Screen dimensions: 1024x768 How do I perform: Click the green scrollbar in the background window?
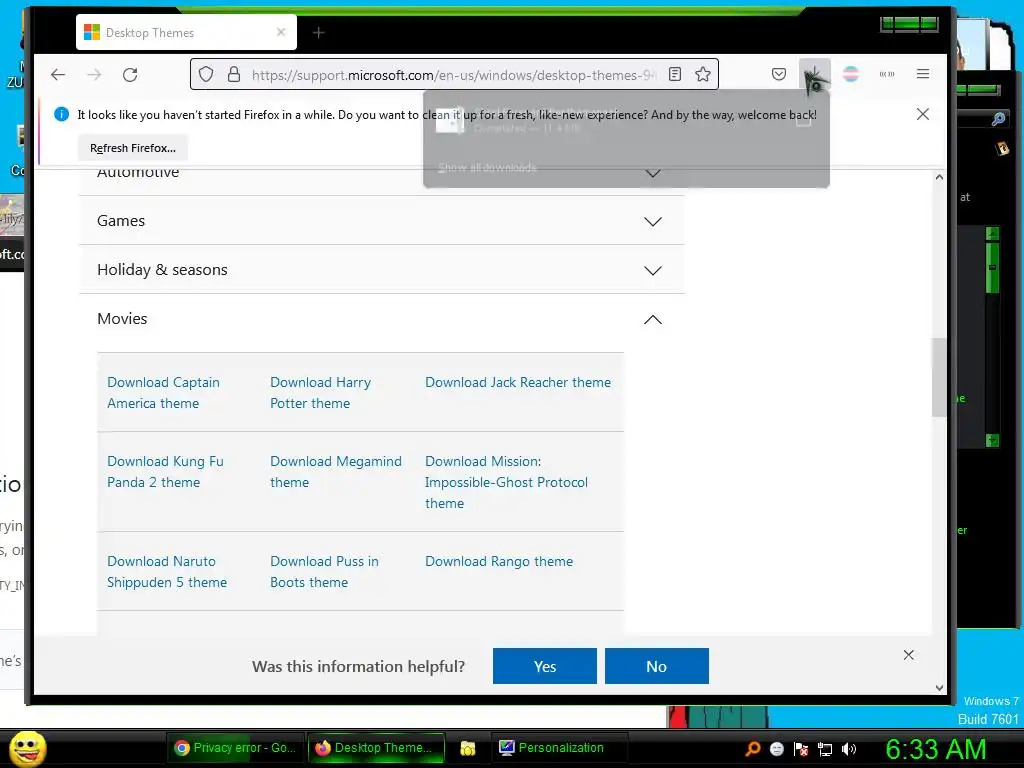[992, 267]
